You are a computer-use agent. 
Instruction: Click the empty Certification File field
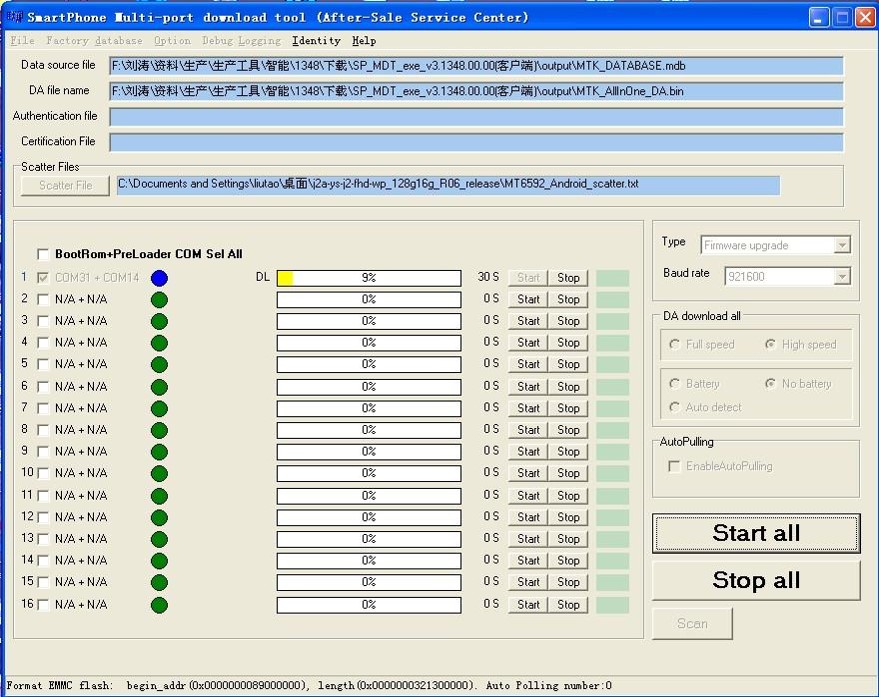coord(476,142)
